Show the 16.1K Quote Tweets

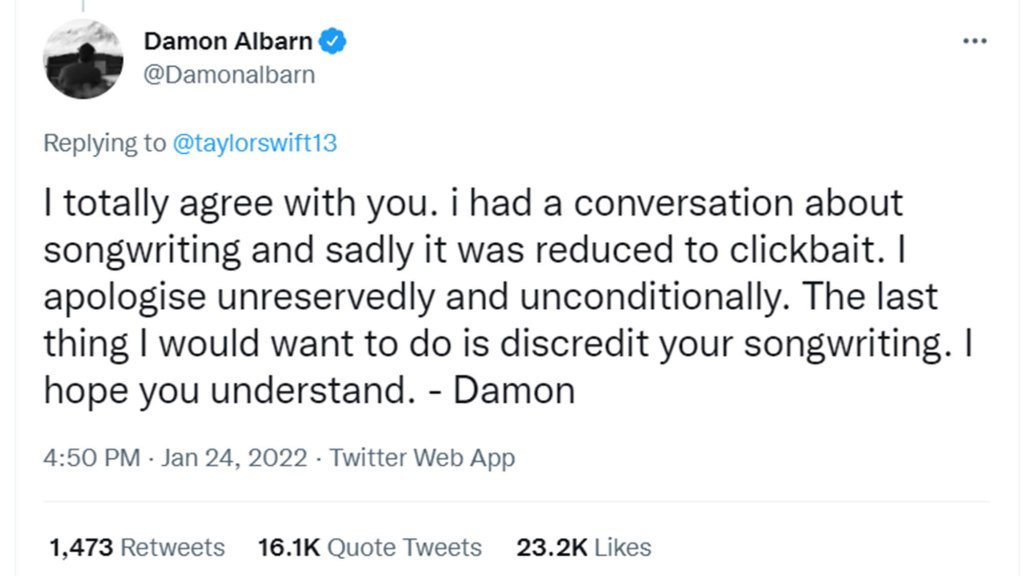click(369, 548)
